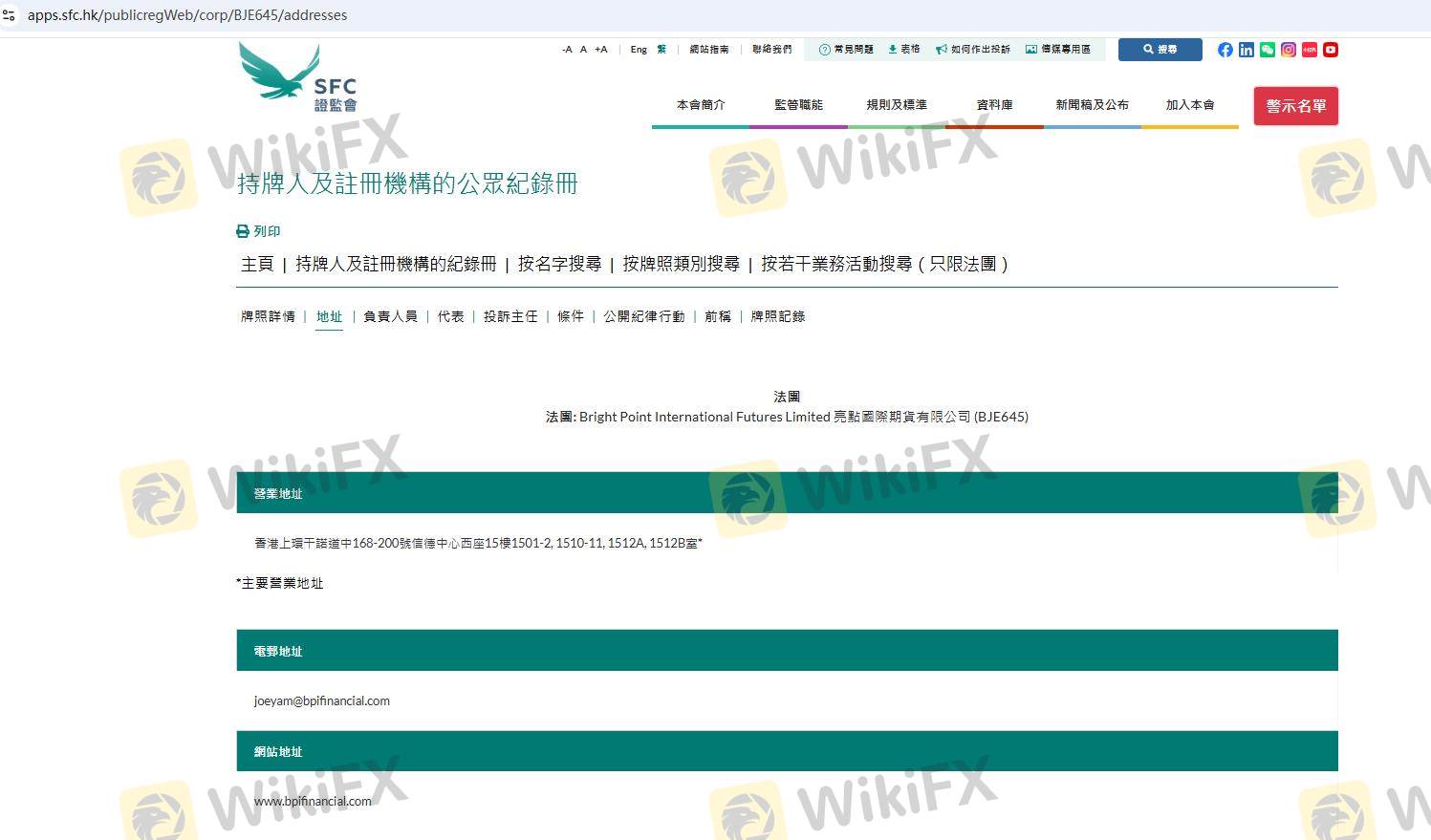Increase font size with +A

tap(601, 50)
